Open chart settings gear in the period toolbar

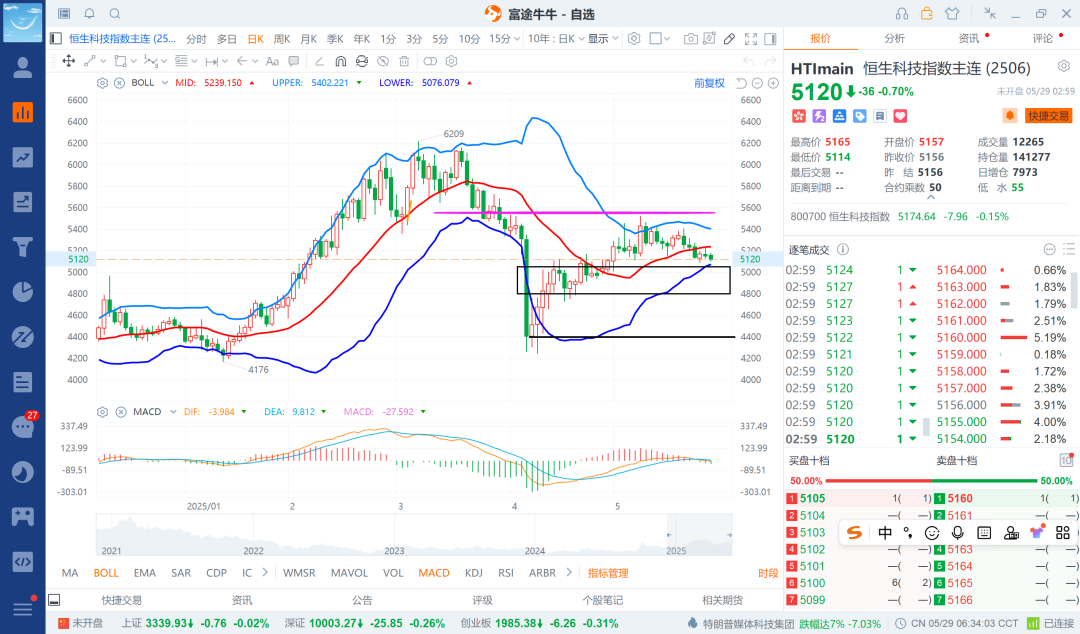tap(634, 39)
